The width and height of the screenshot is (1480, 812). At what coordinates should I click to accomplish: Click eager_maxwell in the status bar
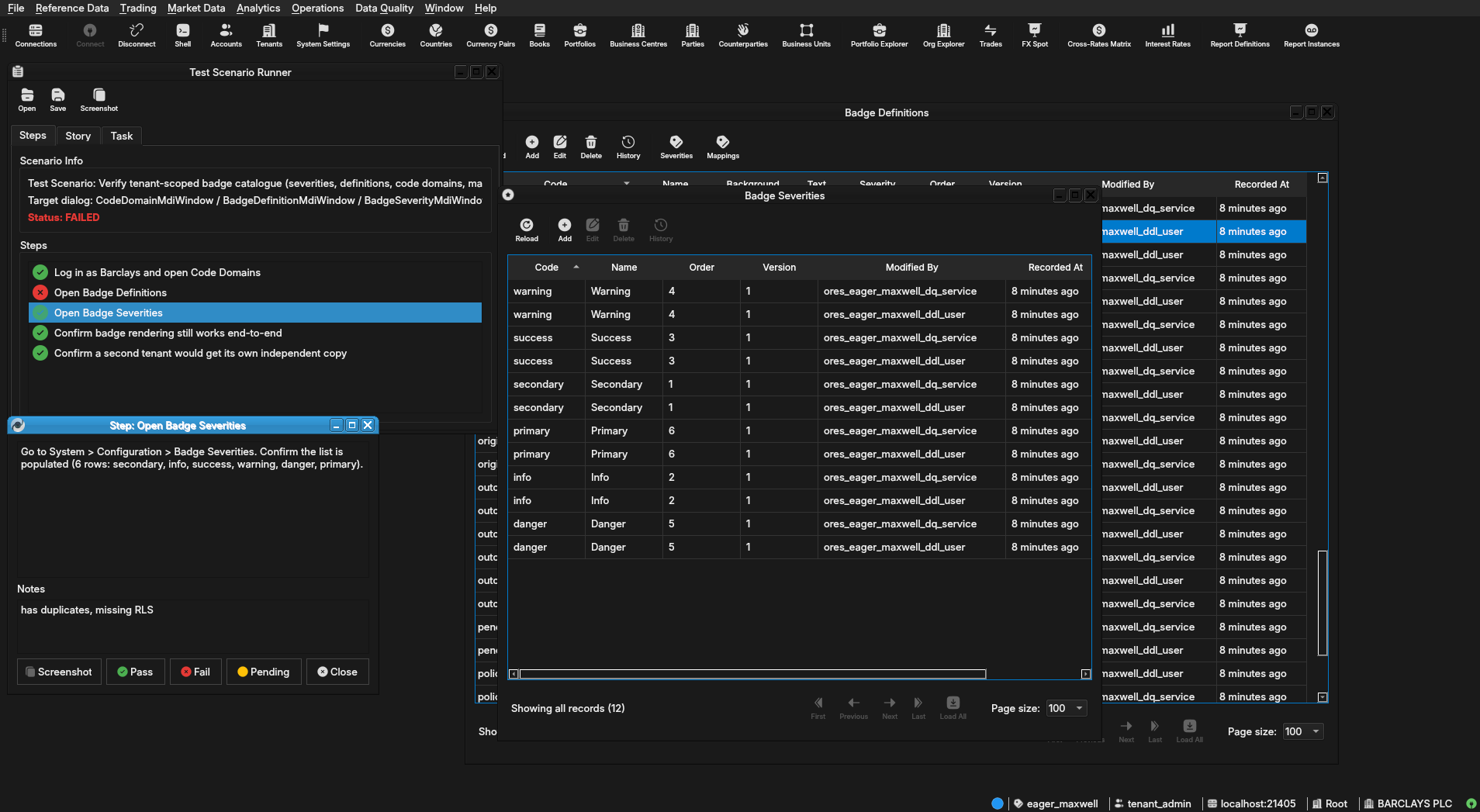coord(1056,803)
